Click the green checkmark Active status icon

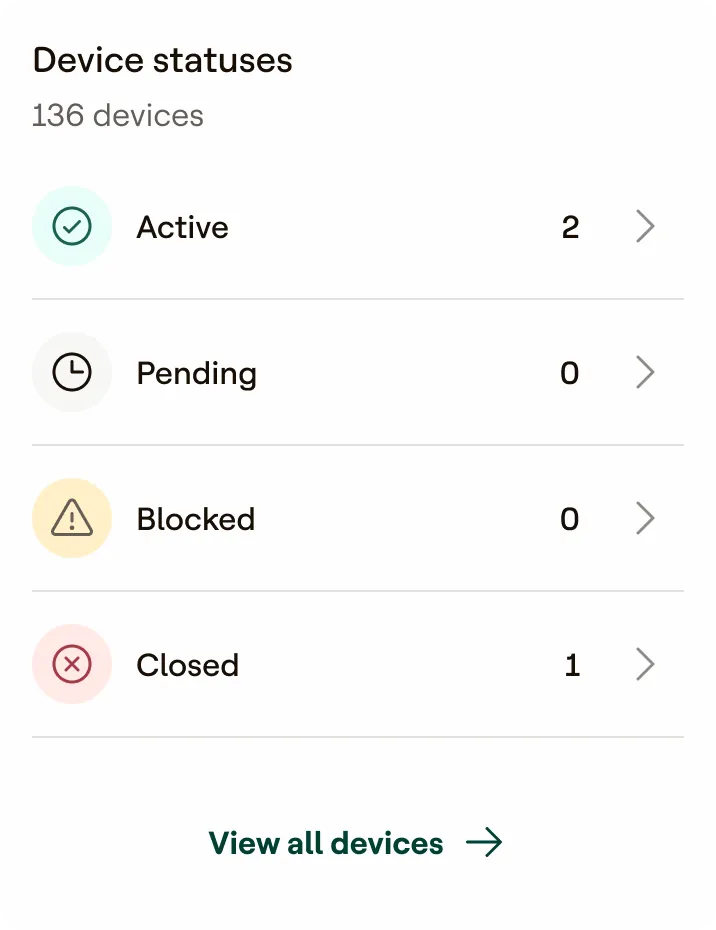[72, 226]
